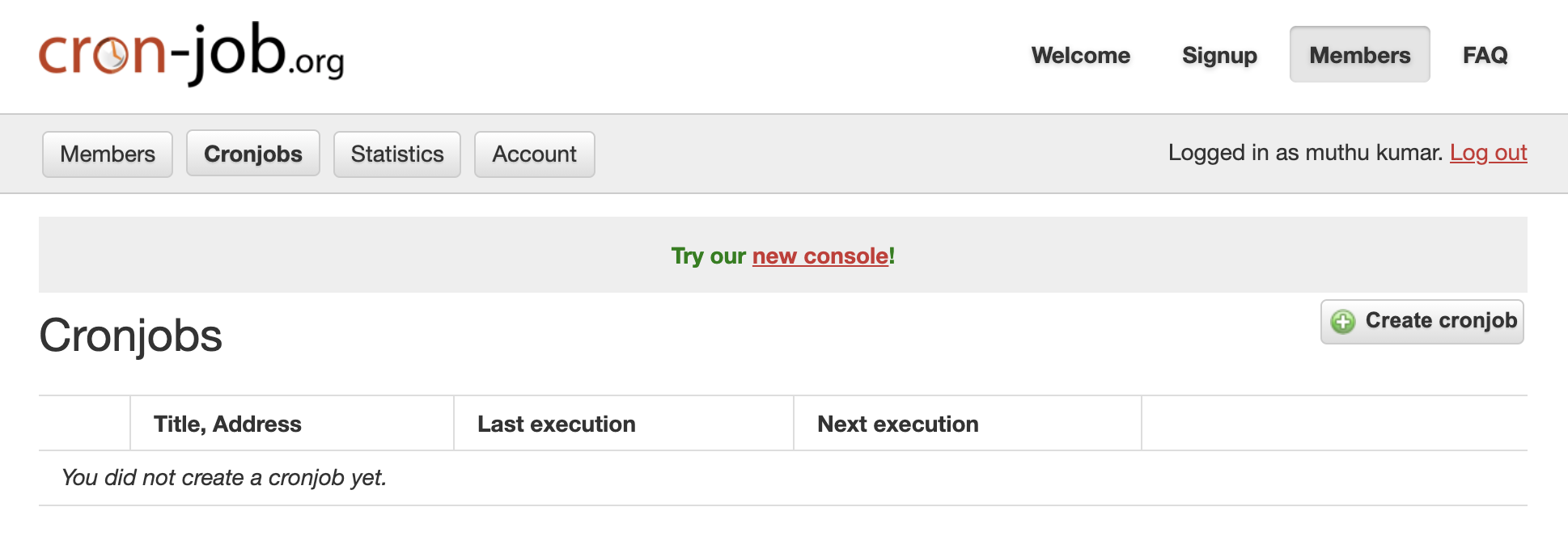Click the empty cronjob list message
This screenshot has height=545, width=1568.
[x=224, y=478]
